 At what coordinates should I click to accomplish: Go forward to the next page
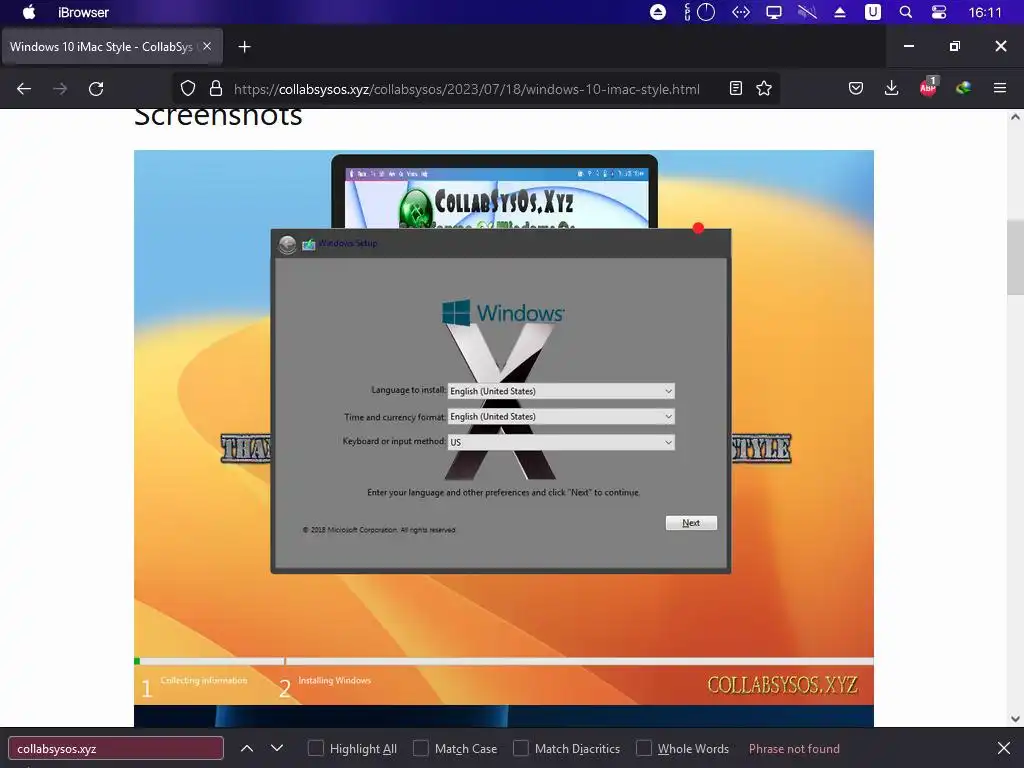(x=60, y=89)
